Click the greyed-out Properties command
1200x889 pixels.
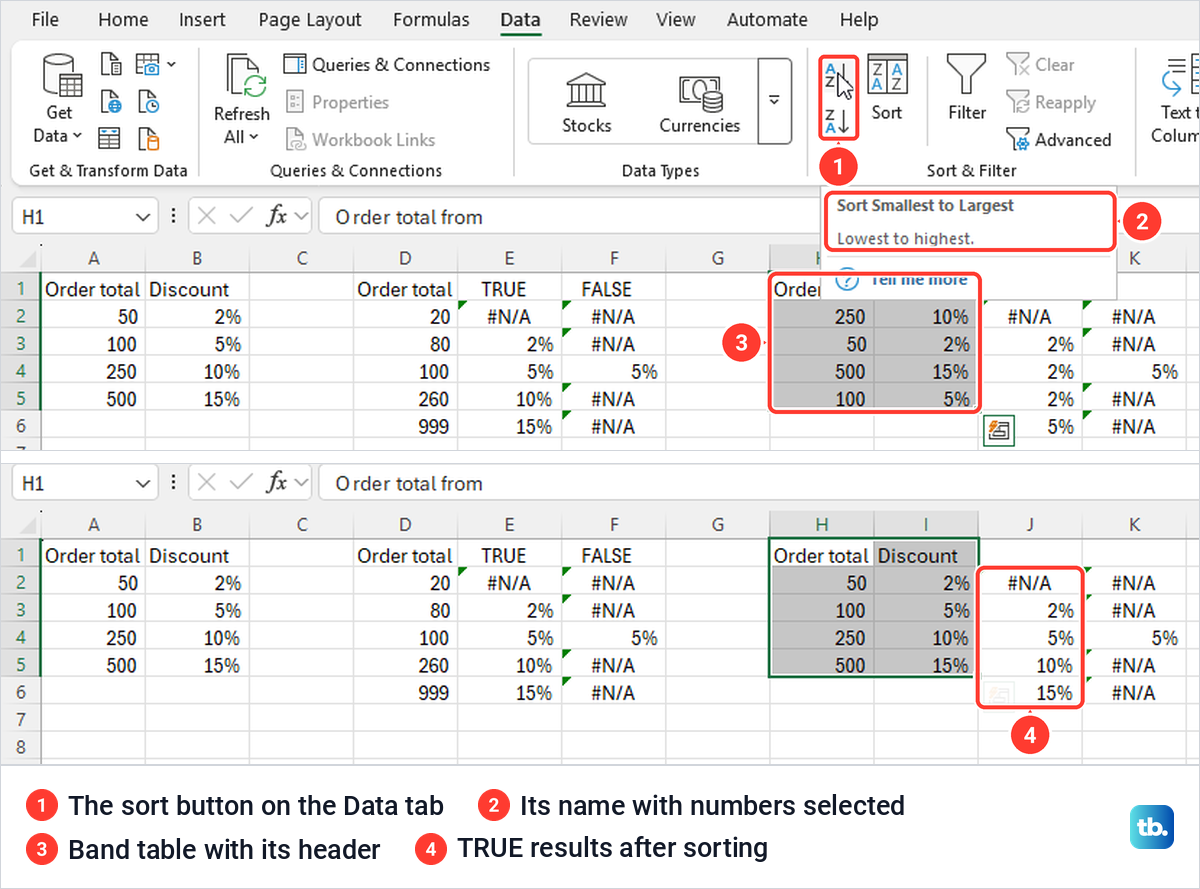point(337,102)
